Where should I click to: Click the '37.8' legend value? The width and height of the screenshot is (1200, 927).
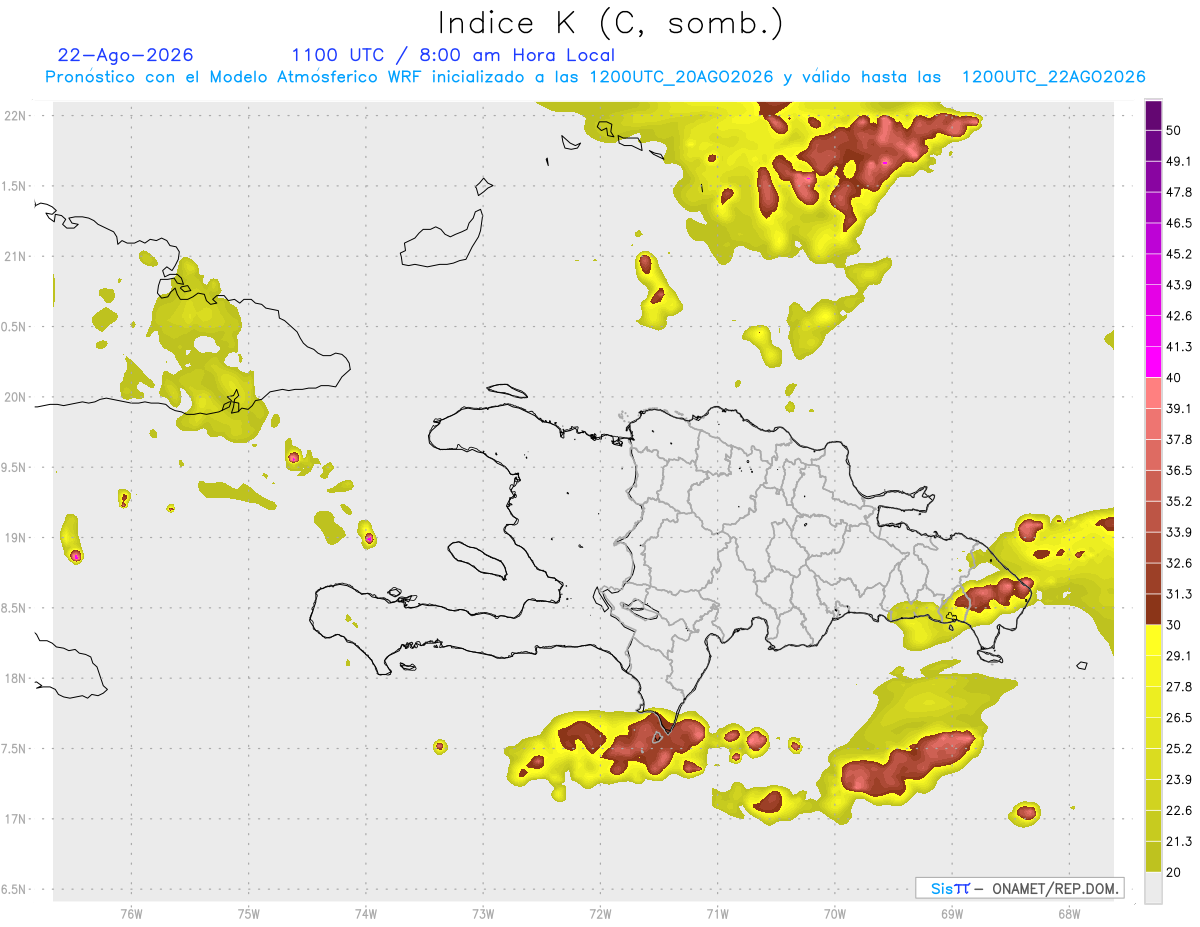(x=1179, y=440)
